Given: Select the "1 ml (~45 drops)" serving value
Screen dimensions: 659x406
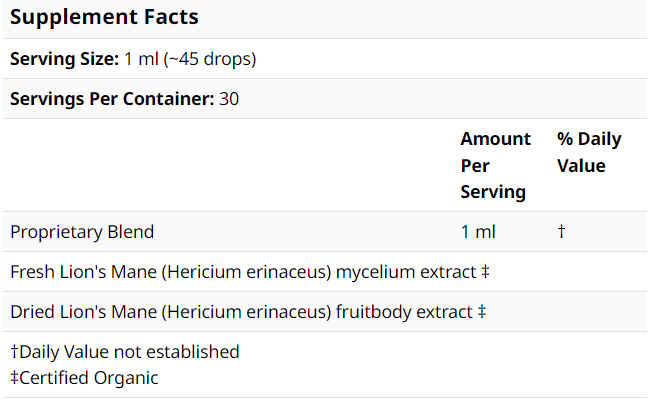Looking at the screenshot, I should pos(190,59).
